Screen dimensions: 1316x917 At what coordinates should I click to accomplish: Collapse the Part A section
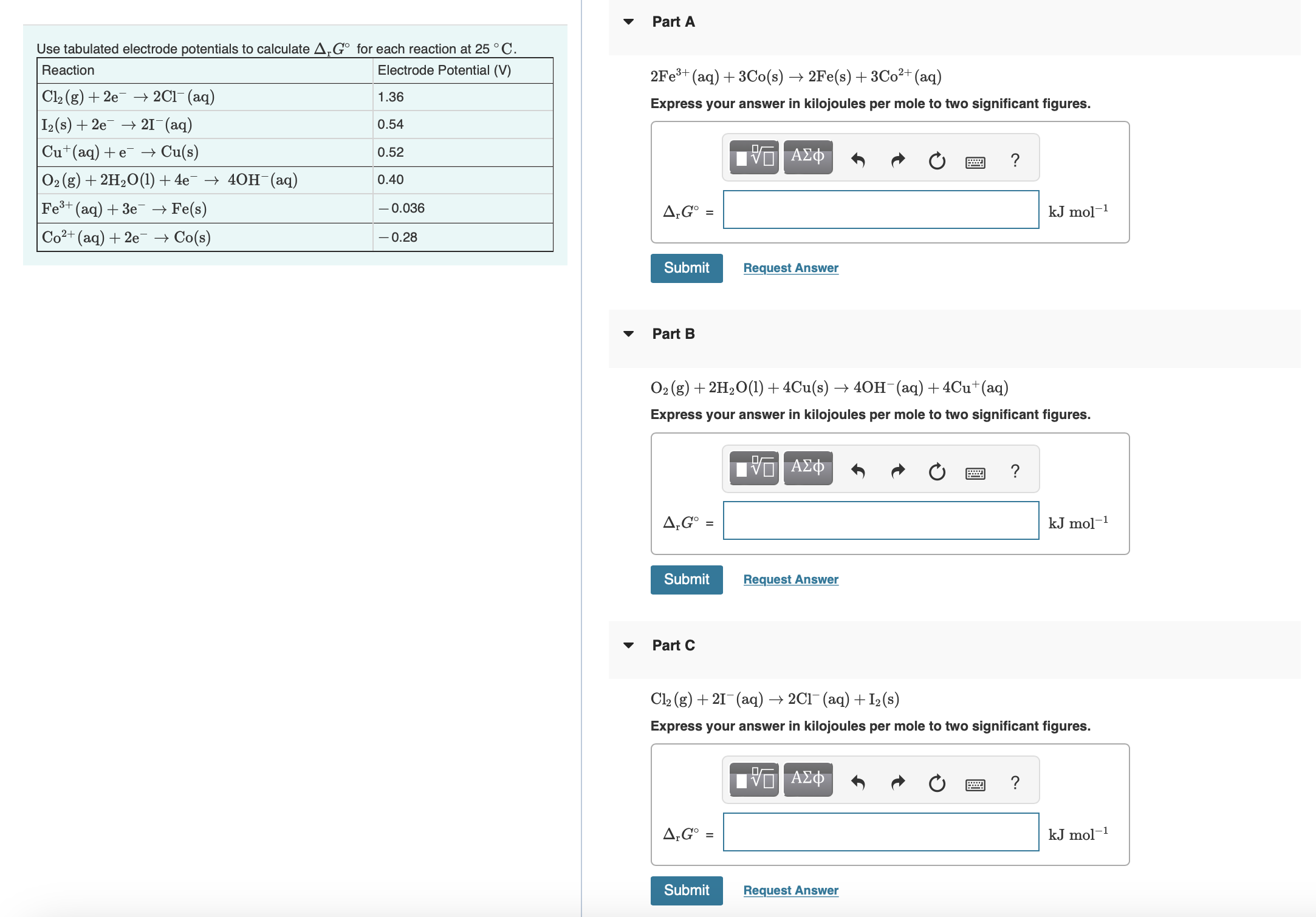[x=629, y=21]
